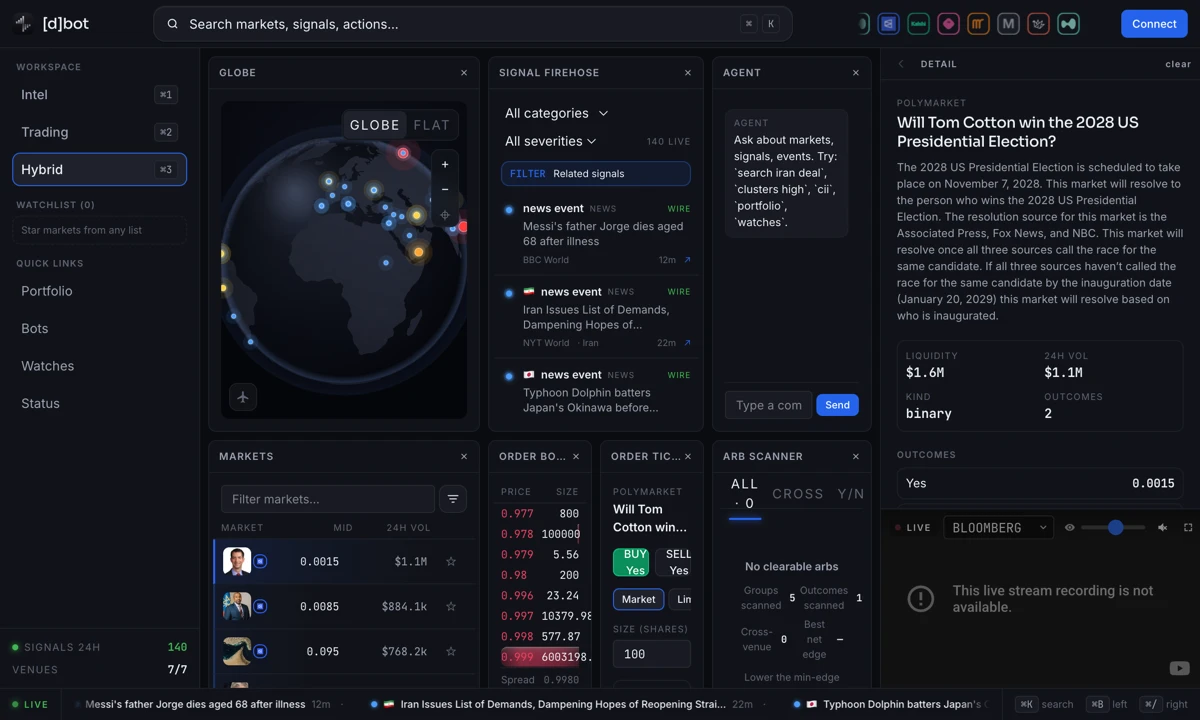1200x720 pixels.
Task: Star the $1.1M volume market
Action: pos(451,562)
